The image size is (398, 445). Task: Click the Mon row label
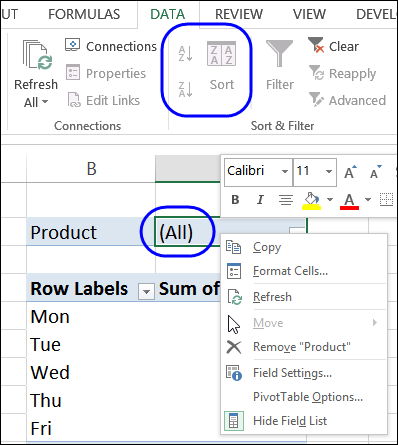[x=91, y=316]
